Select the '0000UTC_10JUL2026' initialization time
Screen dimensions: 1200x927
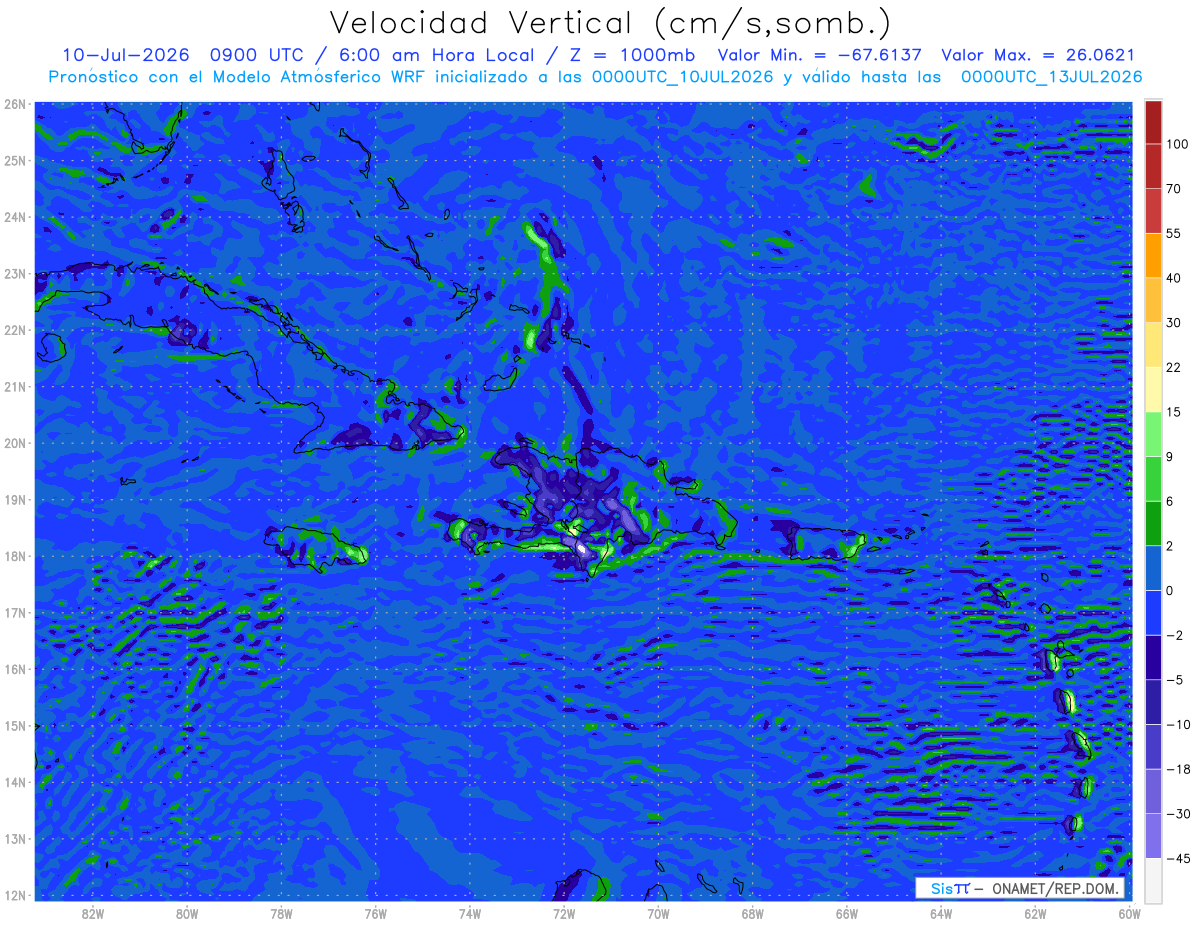pos(684,77)
